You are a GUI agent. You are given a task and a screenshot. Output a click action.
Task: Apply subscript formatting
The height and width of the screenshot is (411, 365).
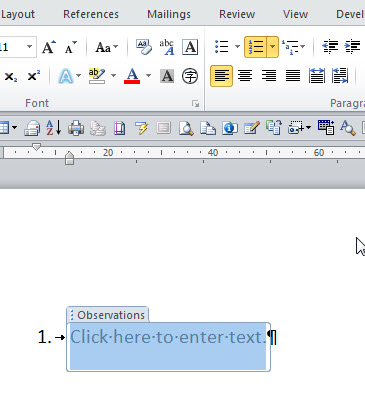point(11,76)
